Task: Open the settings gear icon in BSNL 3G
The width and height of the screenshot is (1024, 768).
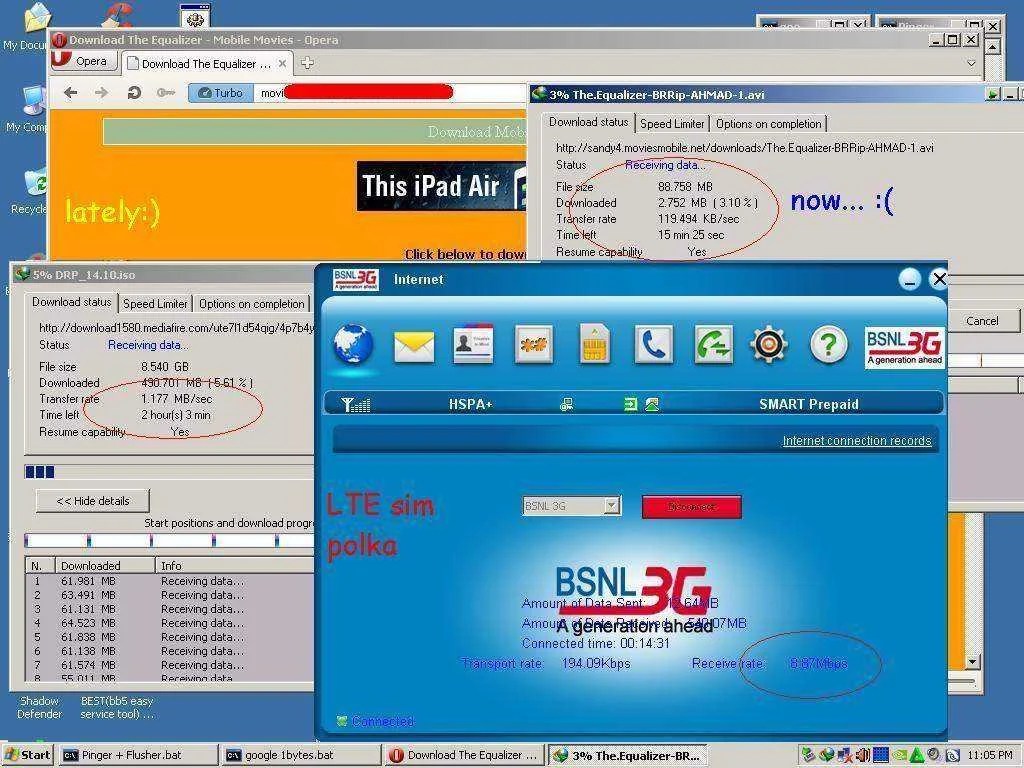Action: (x=769, y=344)
